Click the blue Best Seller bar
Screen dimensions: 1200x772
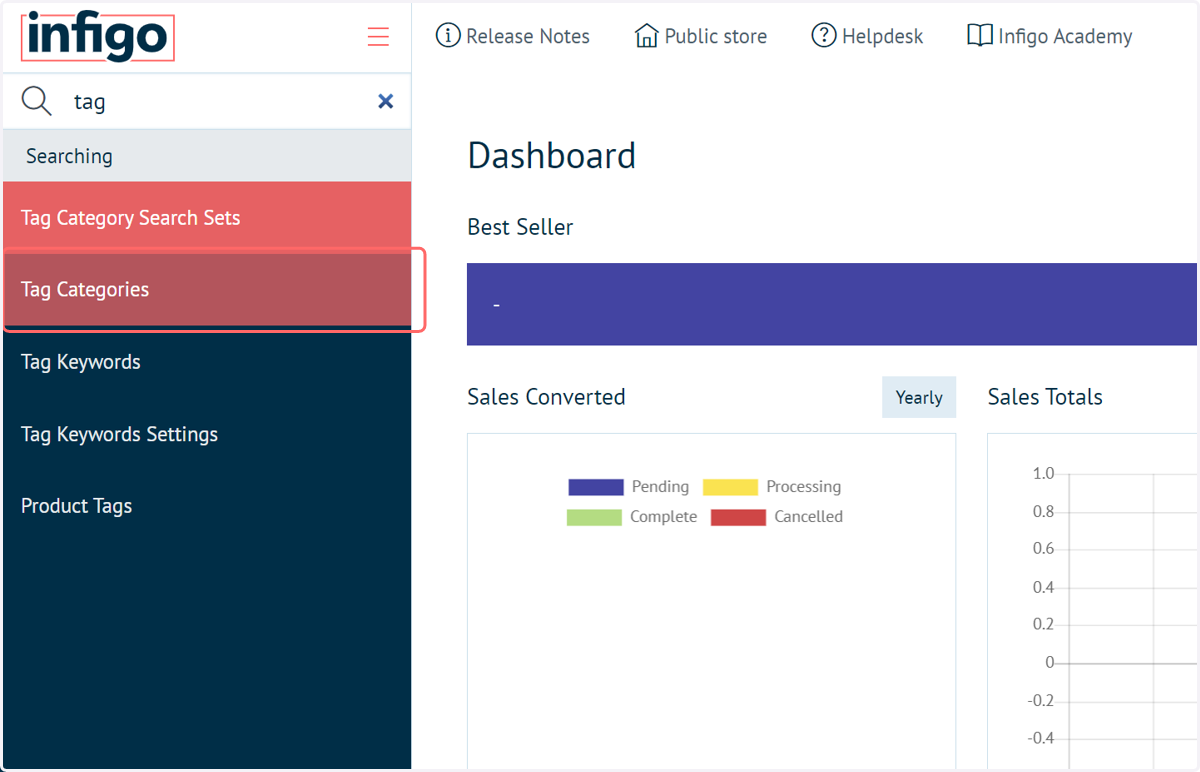coord(832,304)
